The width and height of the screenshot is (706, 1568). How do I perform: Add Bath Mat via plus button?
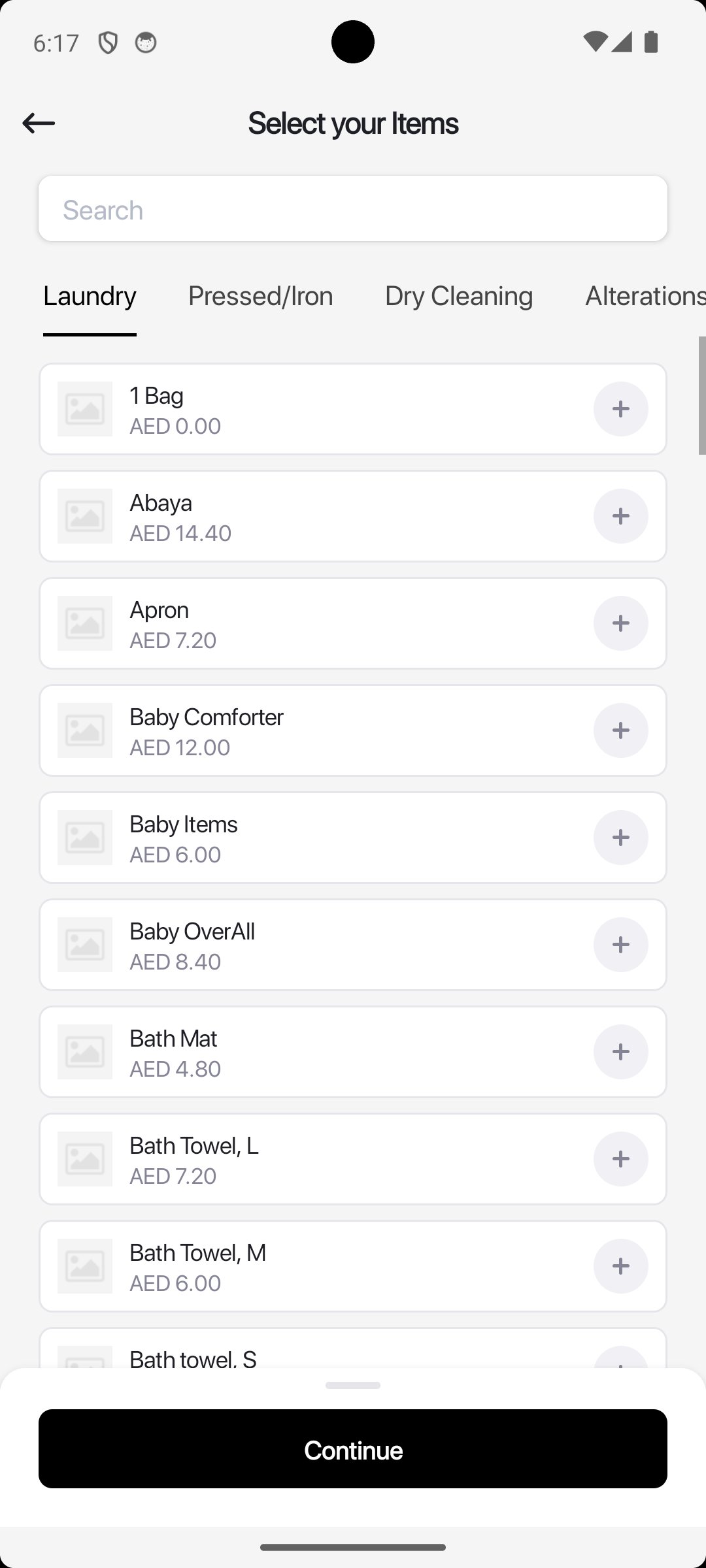pos(620,1052)
